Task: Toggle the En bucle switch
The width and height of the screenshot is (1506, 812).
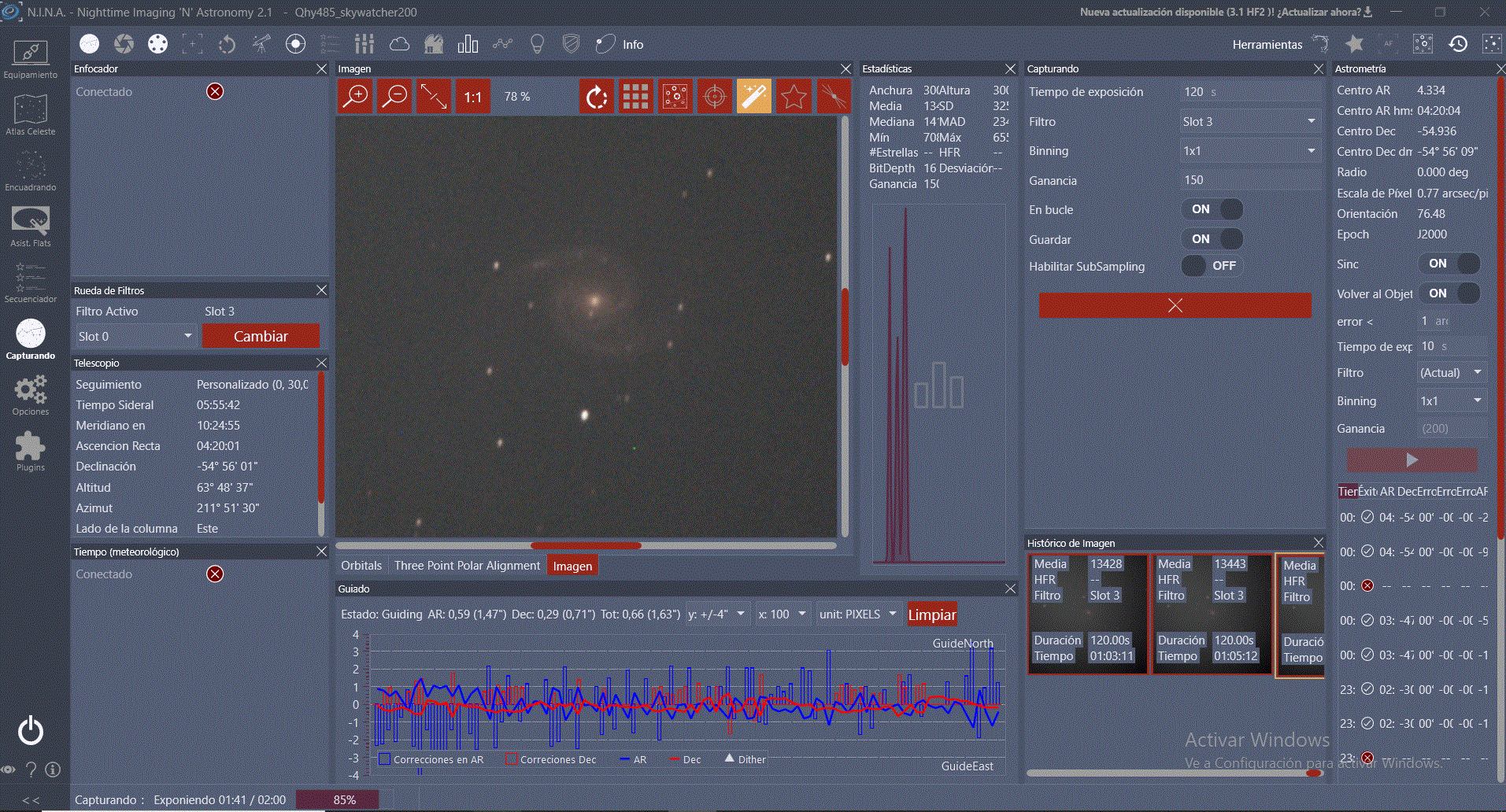Action: (1212, 209)
